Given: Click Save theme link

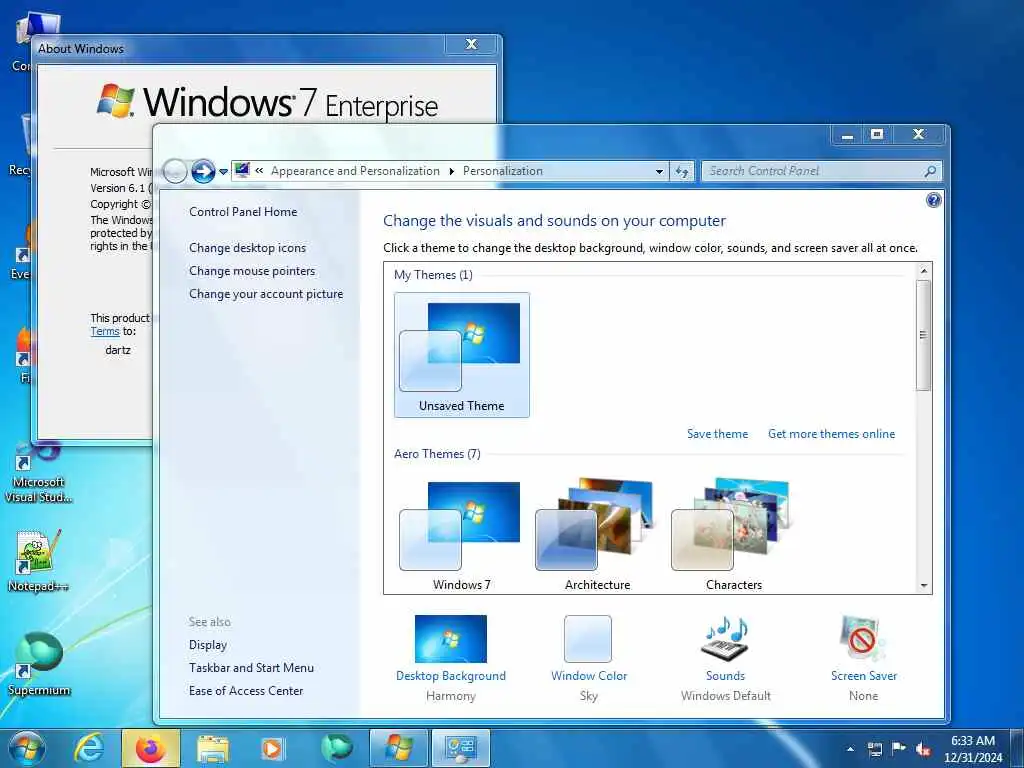Looking at the screenshot, I should pos(717,434).
